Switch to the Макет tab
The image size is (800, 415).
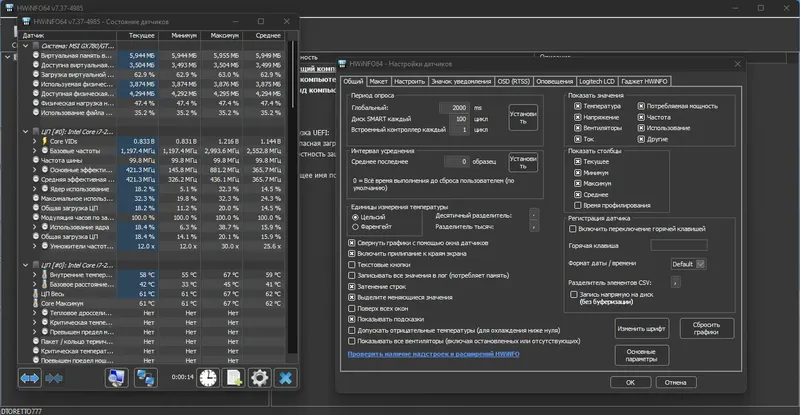pyautogui.click(x=378, y=81)
